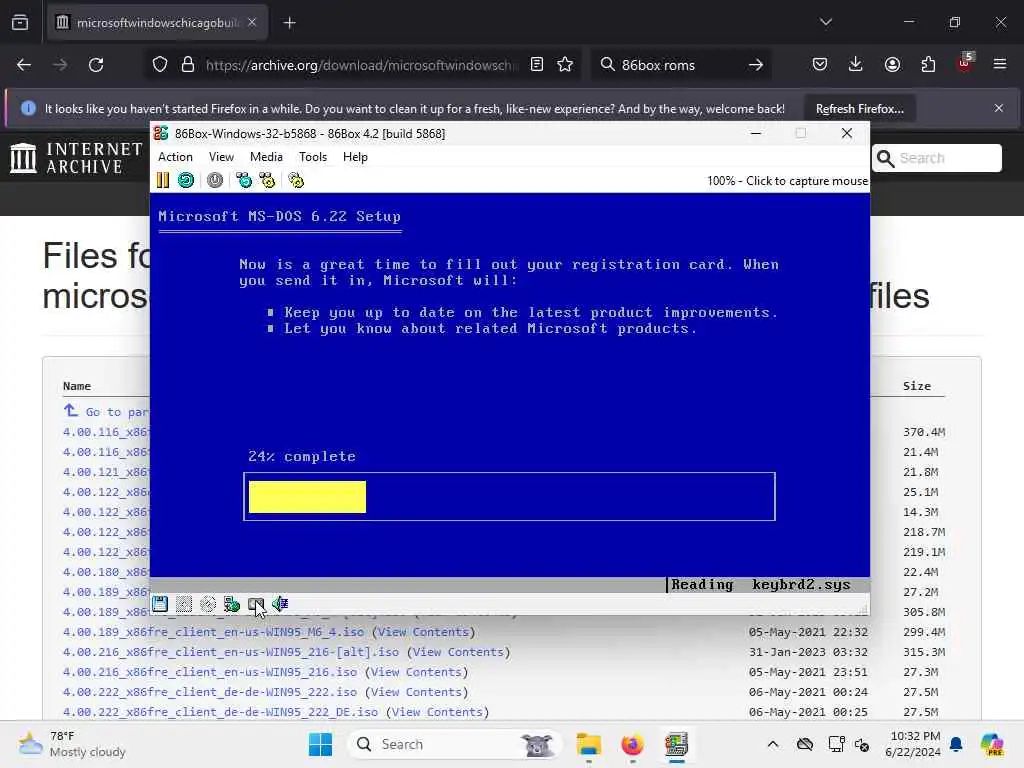Open the 86Box Media menu
This screenshot has width=1024, height=768.
coord(266,157)
